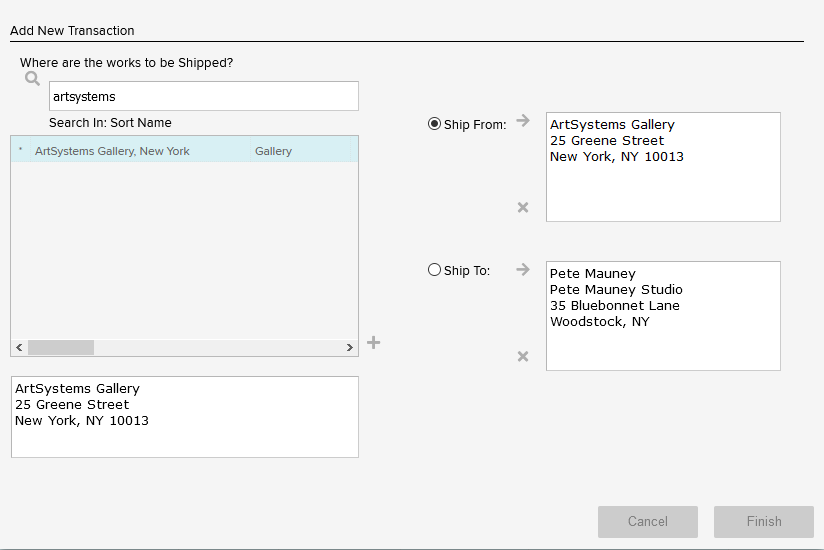Click the 'Search In: Sort Name' label
Viewport: 824px width, 550px height.
[110, 123]
